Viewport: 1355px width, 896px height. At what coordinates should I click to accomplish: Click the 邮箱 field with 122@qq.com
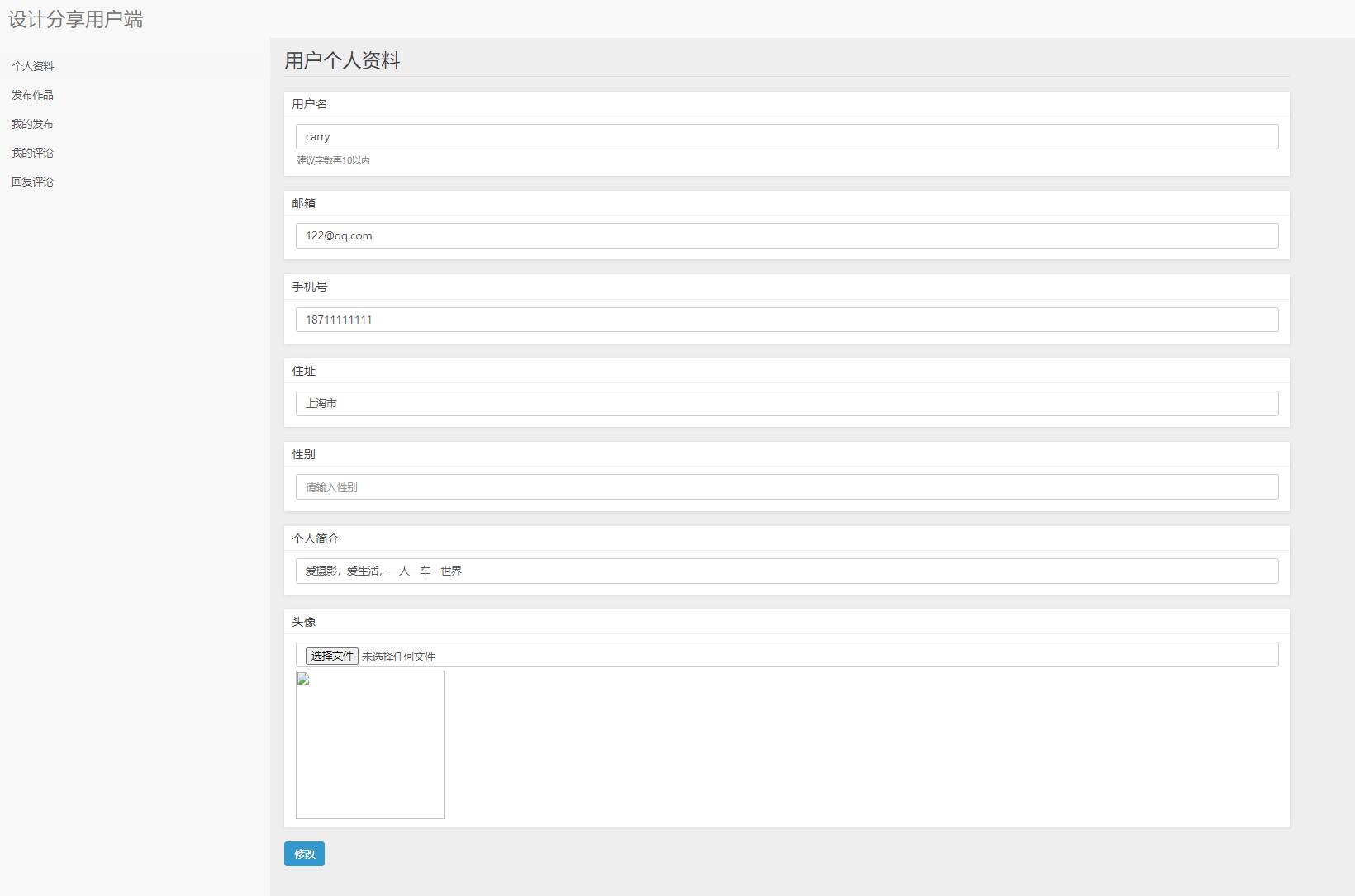point(787,235)
